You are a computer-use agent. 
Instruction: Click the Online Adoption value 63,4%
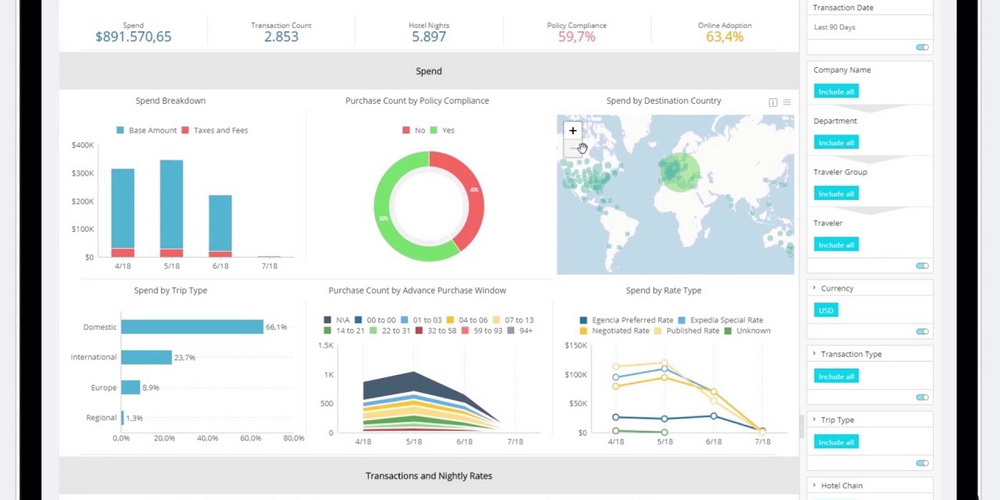(724, 36)
